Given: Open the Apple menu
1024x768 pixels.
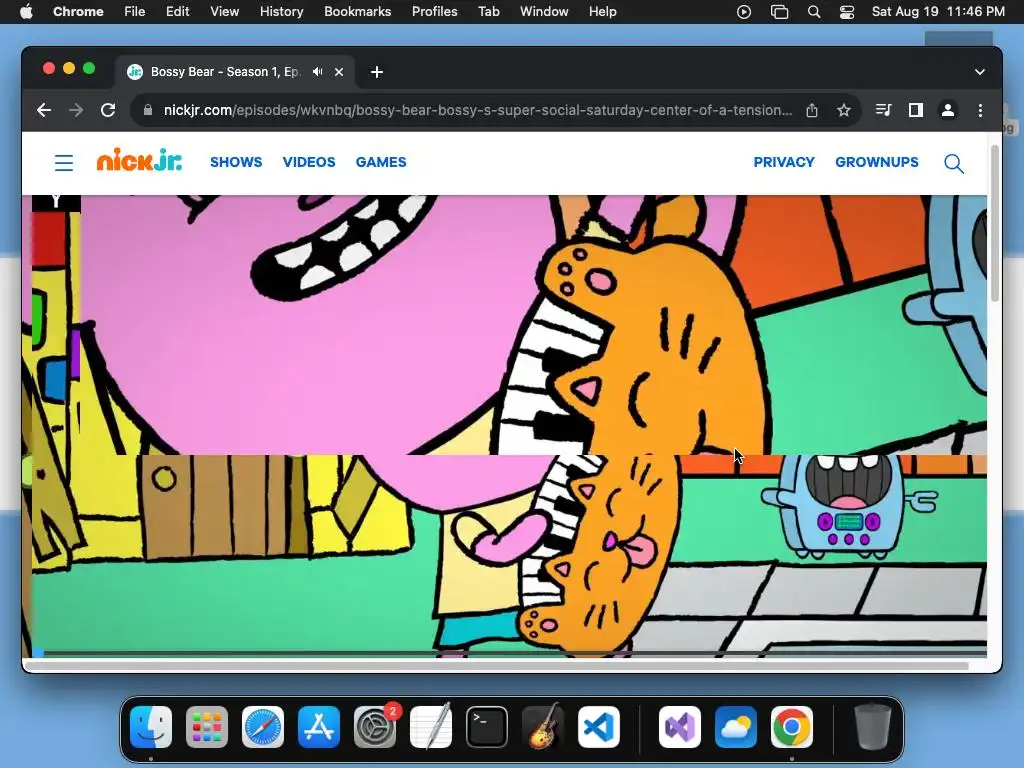Looking at the screenshot, I should coord(26,12).
